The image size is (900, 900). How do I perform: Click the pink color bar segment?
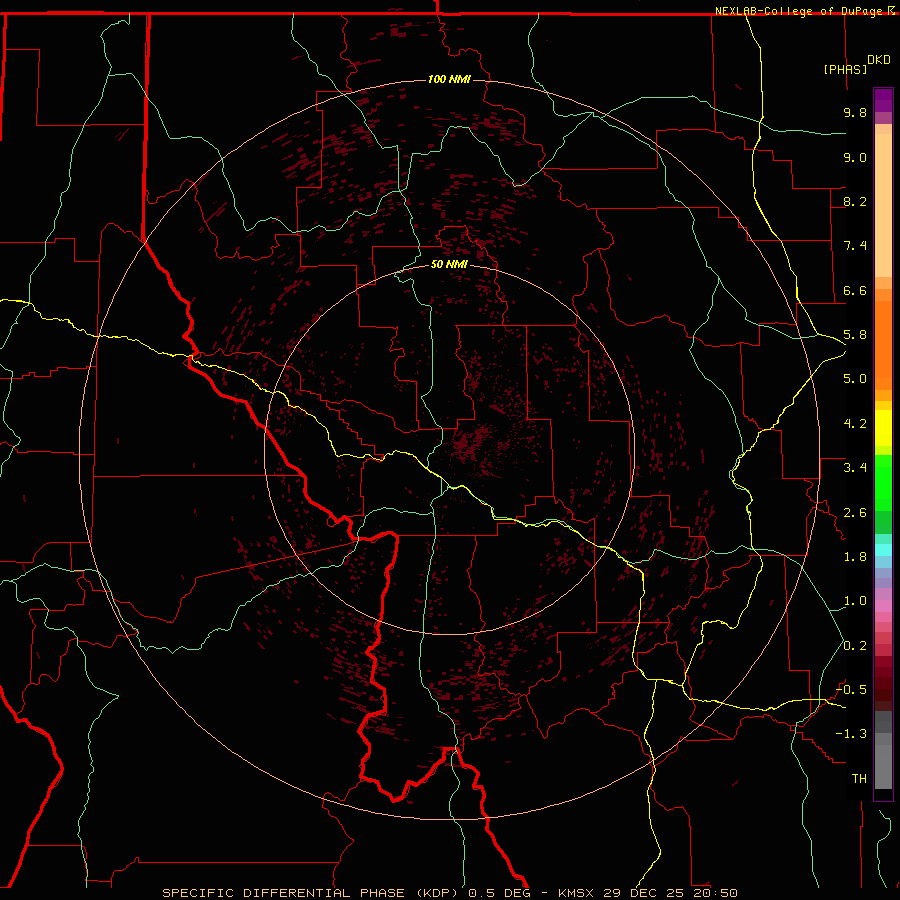pyautogui.click(x=883, y=606)
